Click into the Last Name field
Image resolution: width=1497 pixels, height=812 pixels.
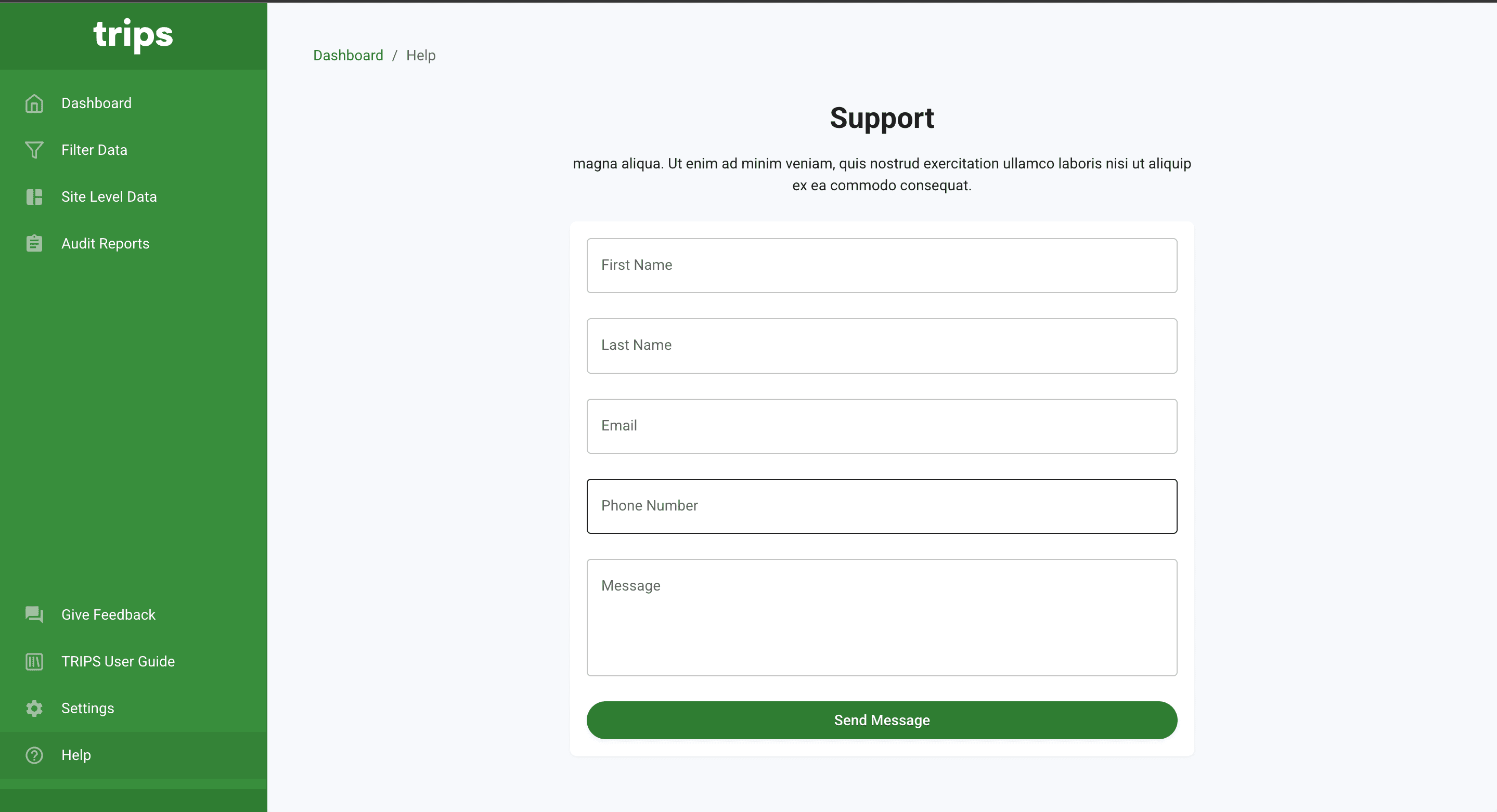(x=882, y=346)
